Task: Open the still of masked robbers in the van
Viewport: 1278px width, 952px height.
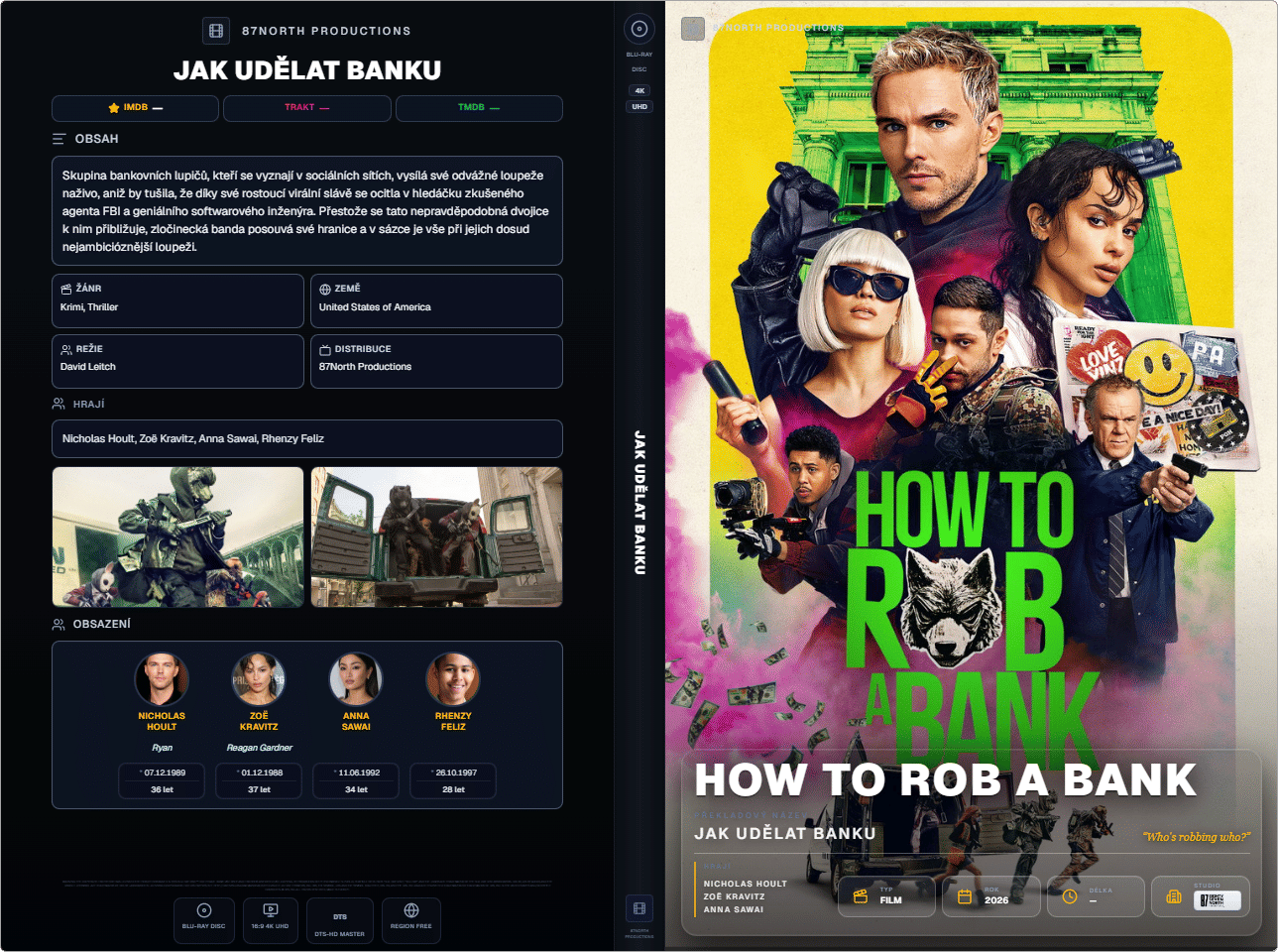Action: (437, 536)
